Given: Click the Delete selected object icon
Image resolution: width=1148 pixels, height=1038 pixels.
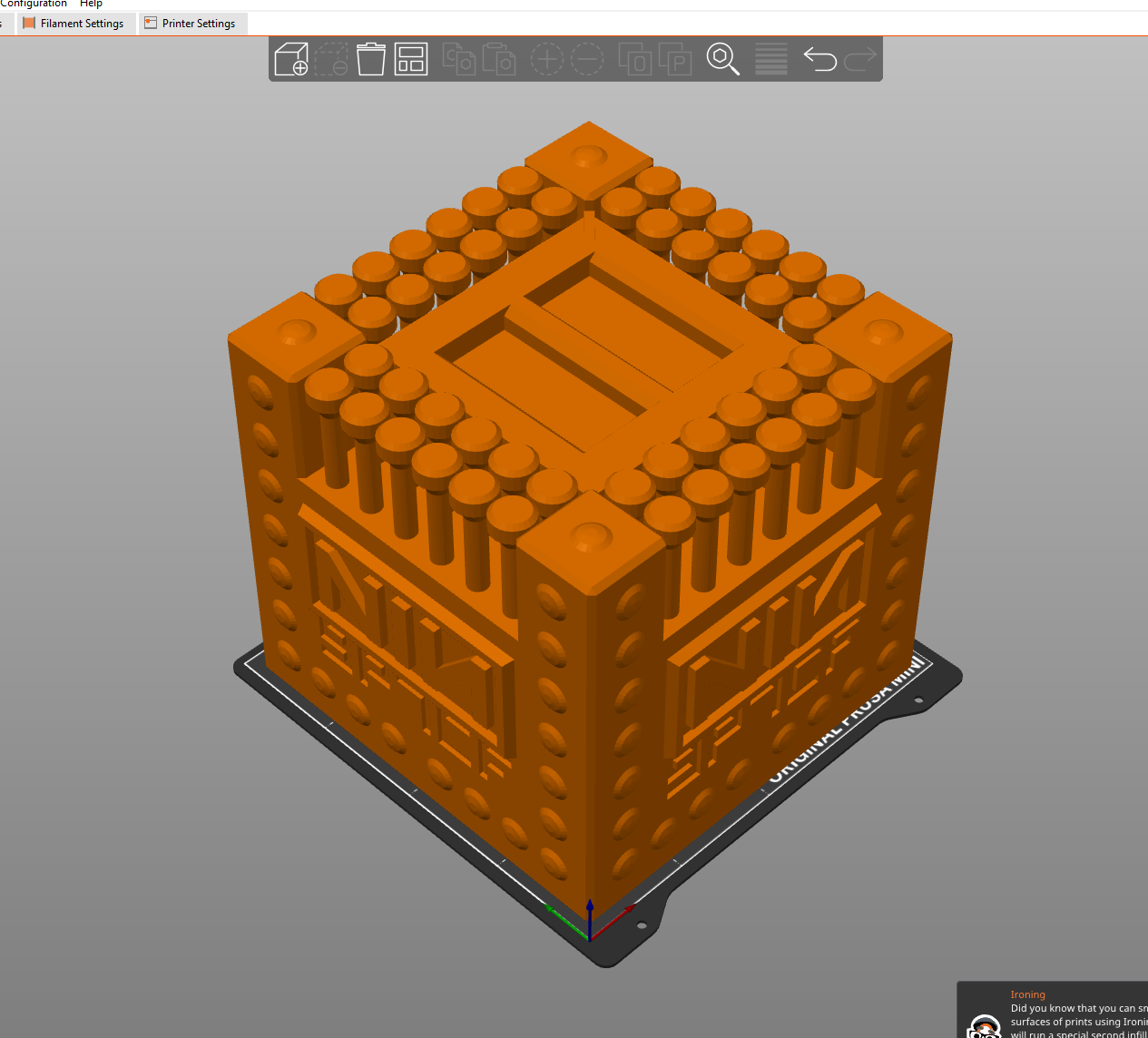Looking at the screenshot, I should [x=331, y=58].
